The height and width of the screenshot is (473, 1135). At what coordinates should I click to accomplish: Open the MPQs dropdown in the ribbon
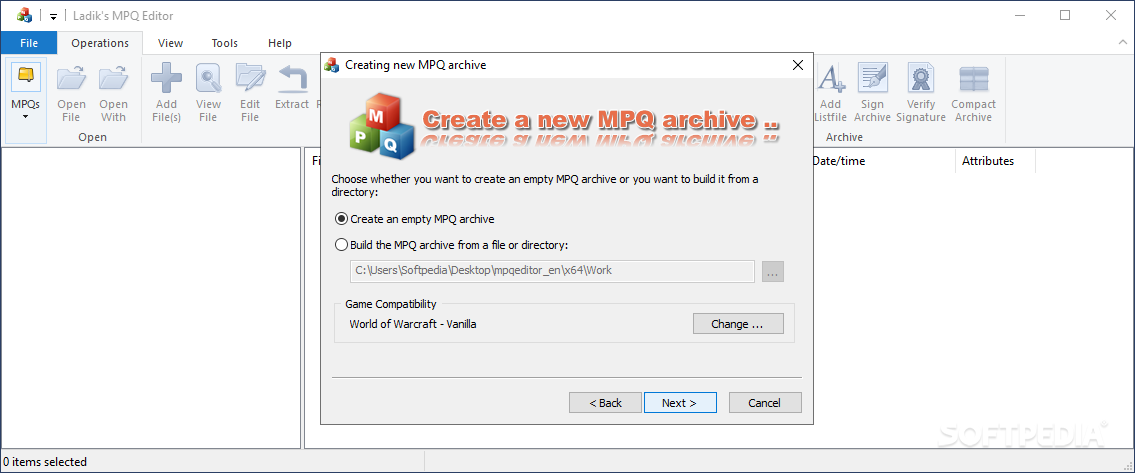25,100
